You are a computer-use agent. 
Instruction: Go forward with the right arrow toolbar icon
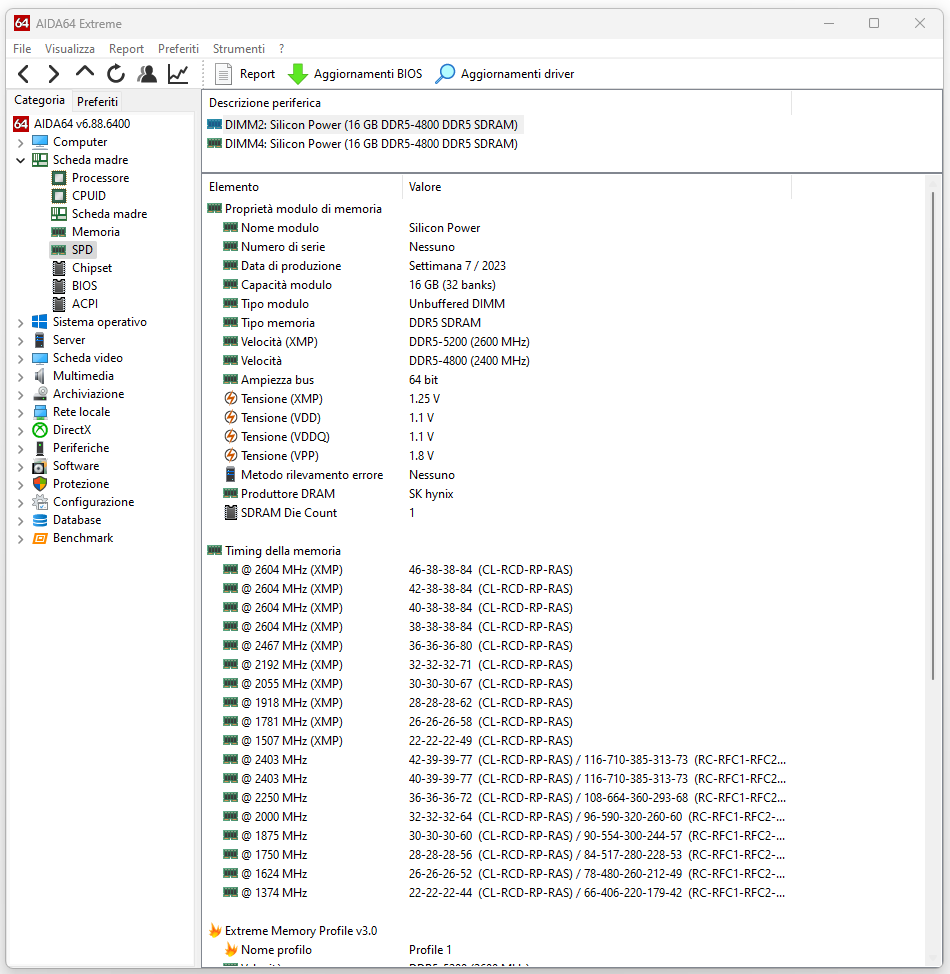[54, 74]
